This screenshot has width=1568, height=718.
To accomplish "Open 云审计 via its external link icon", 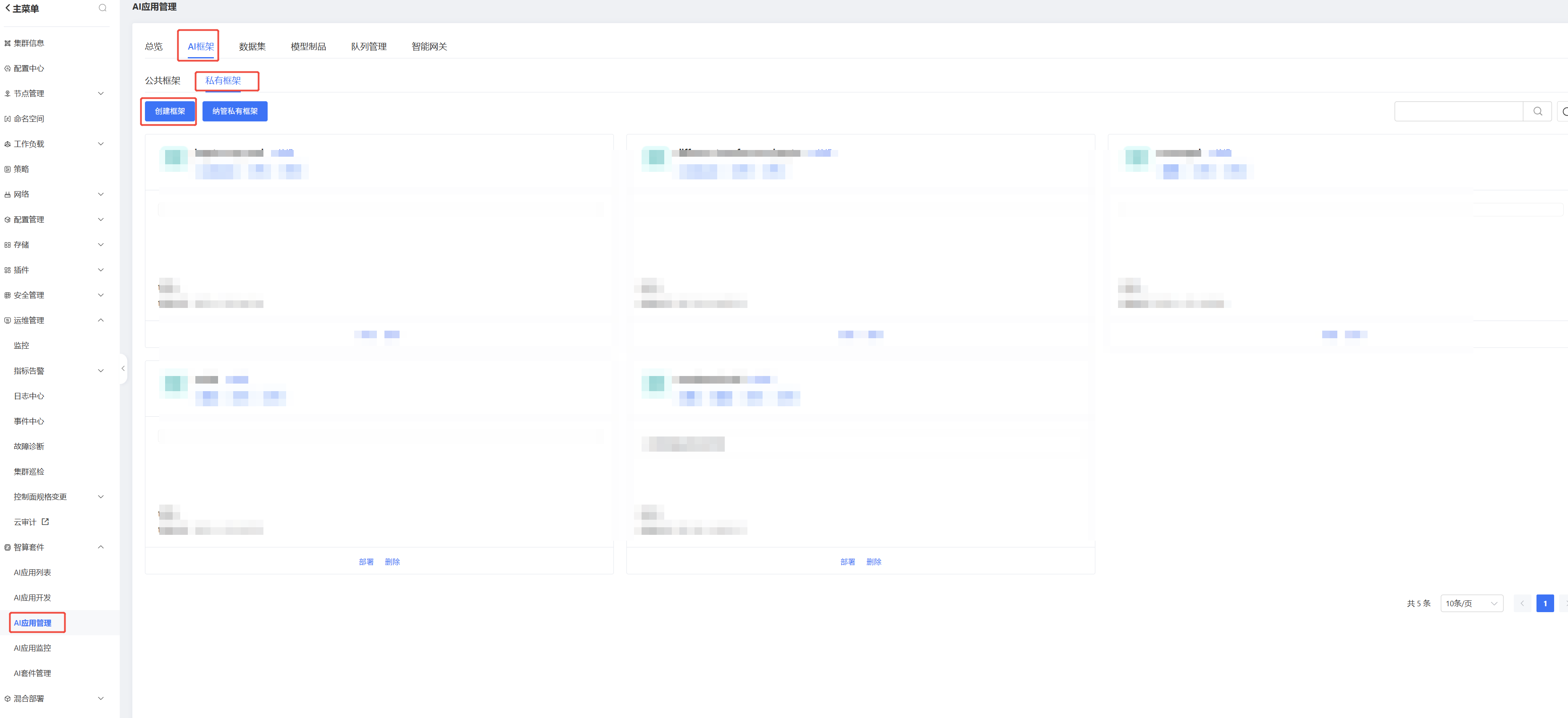I will (45, 521).
